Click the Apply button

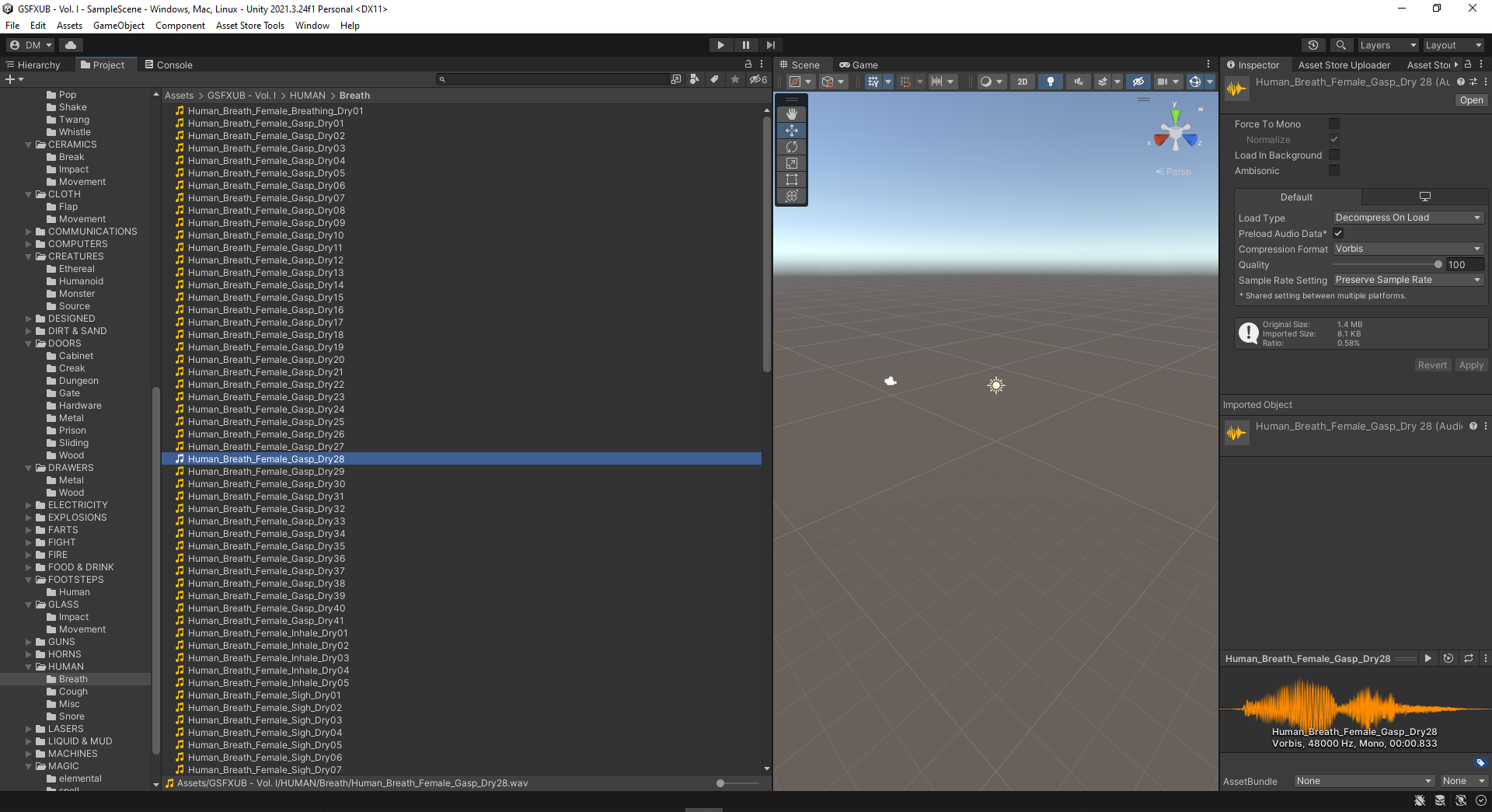point(1471,365)
